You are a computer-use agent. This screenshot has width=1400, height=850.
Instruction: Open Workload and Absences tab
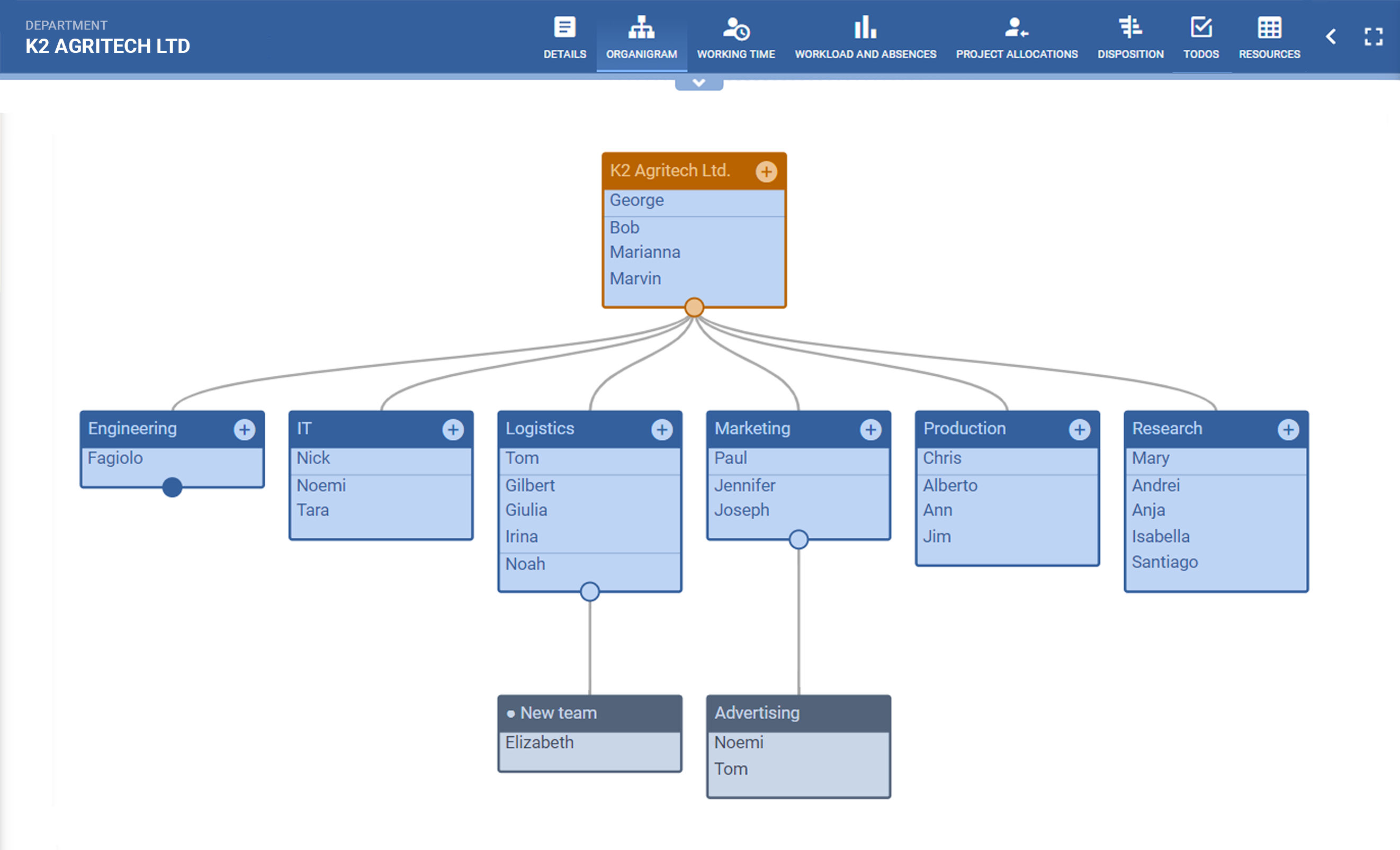[x=865, y=38]
